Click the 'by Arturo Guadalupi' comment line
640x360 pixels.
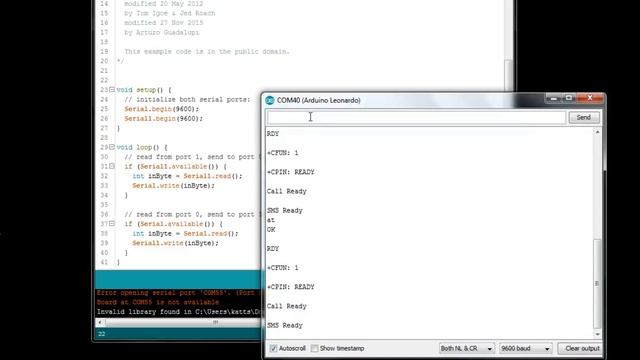162,32
